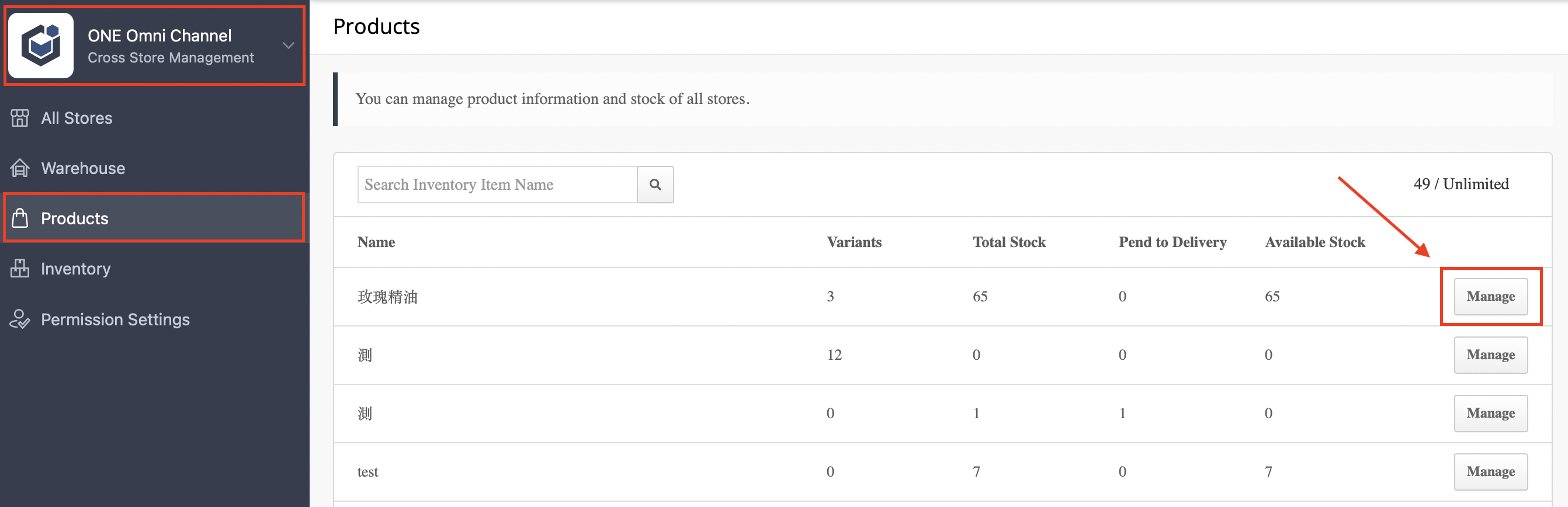
Task: Click the Available Stock column header
Action: click(1315, 242)
